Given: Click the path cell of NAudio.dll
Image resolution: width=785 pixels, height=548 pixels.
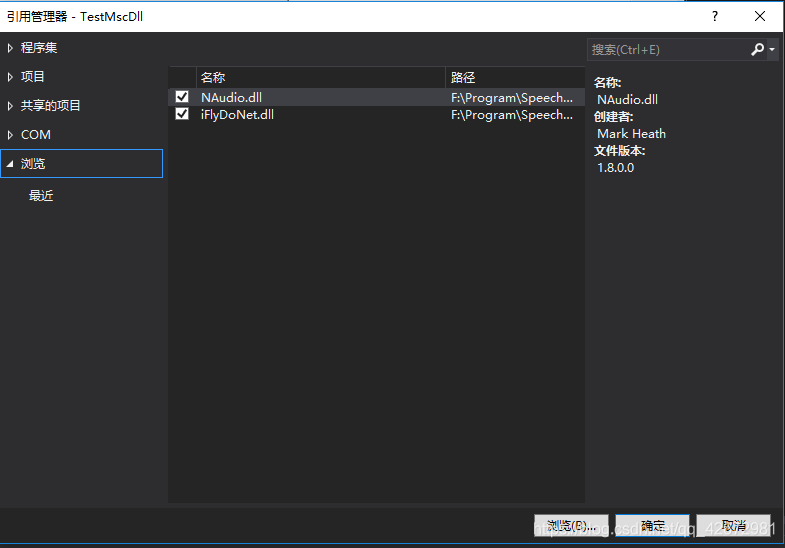Looking at the screenshot, I should 512,98.
